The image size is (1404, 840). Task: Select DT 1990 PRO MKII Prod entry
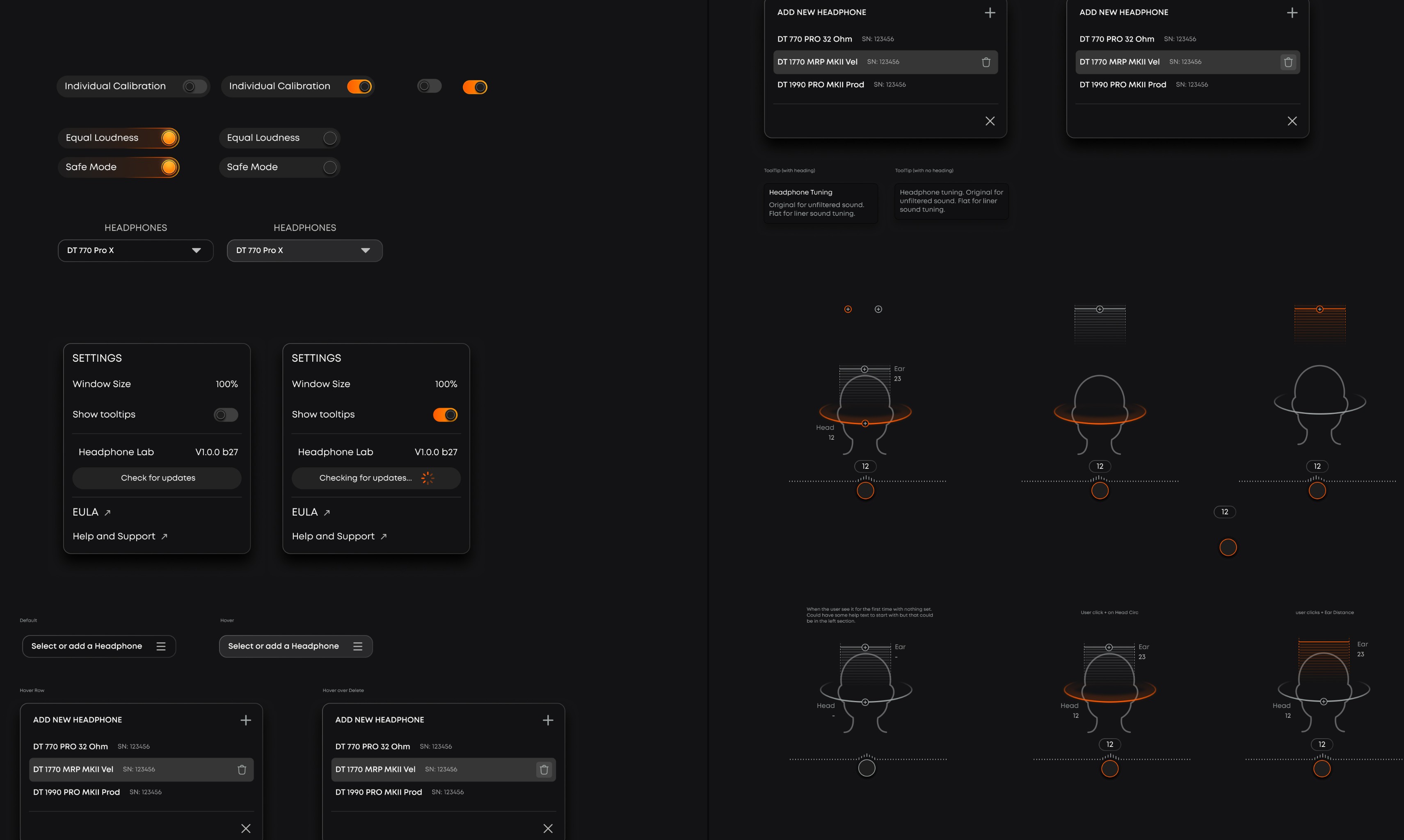820,84
